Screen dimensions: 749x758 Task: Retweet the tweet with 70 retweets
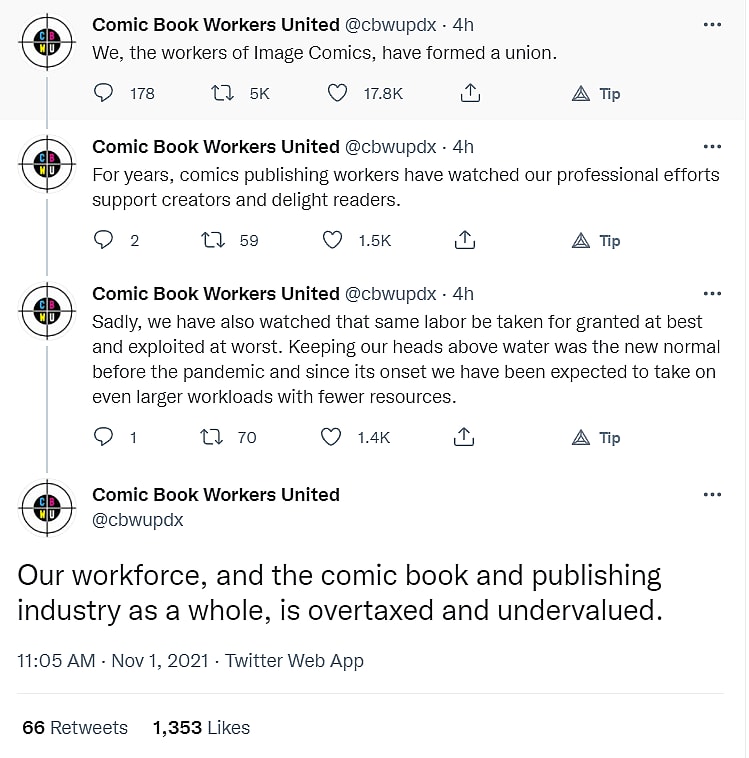tap(212, 437)
